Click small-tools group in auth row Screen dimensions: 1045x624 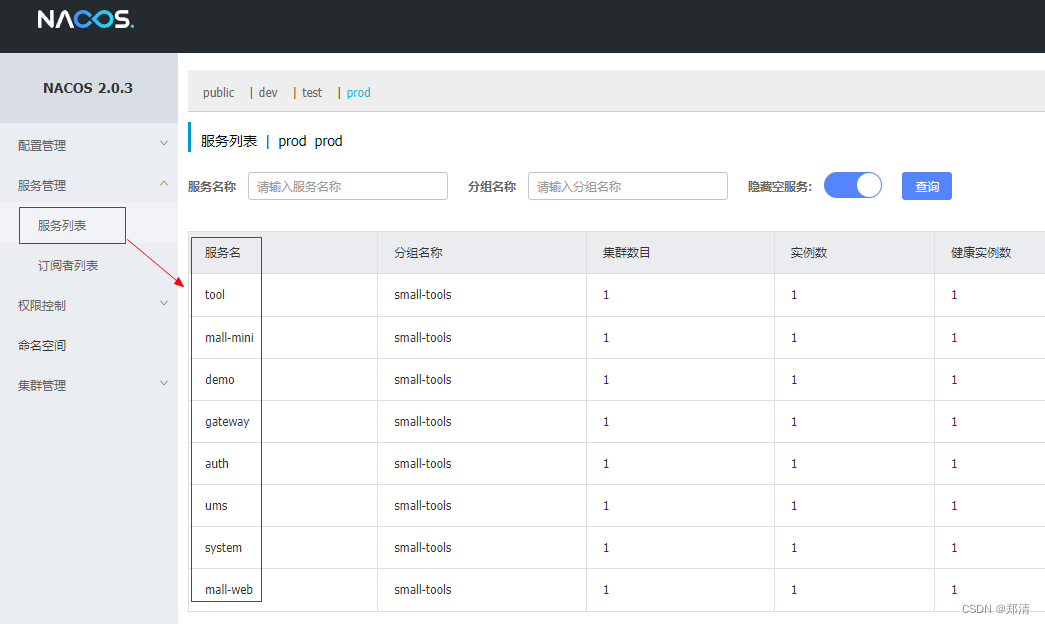click(423, 463)
